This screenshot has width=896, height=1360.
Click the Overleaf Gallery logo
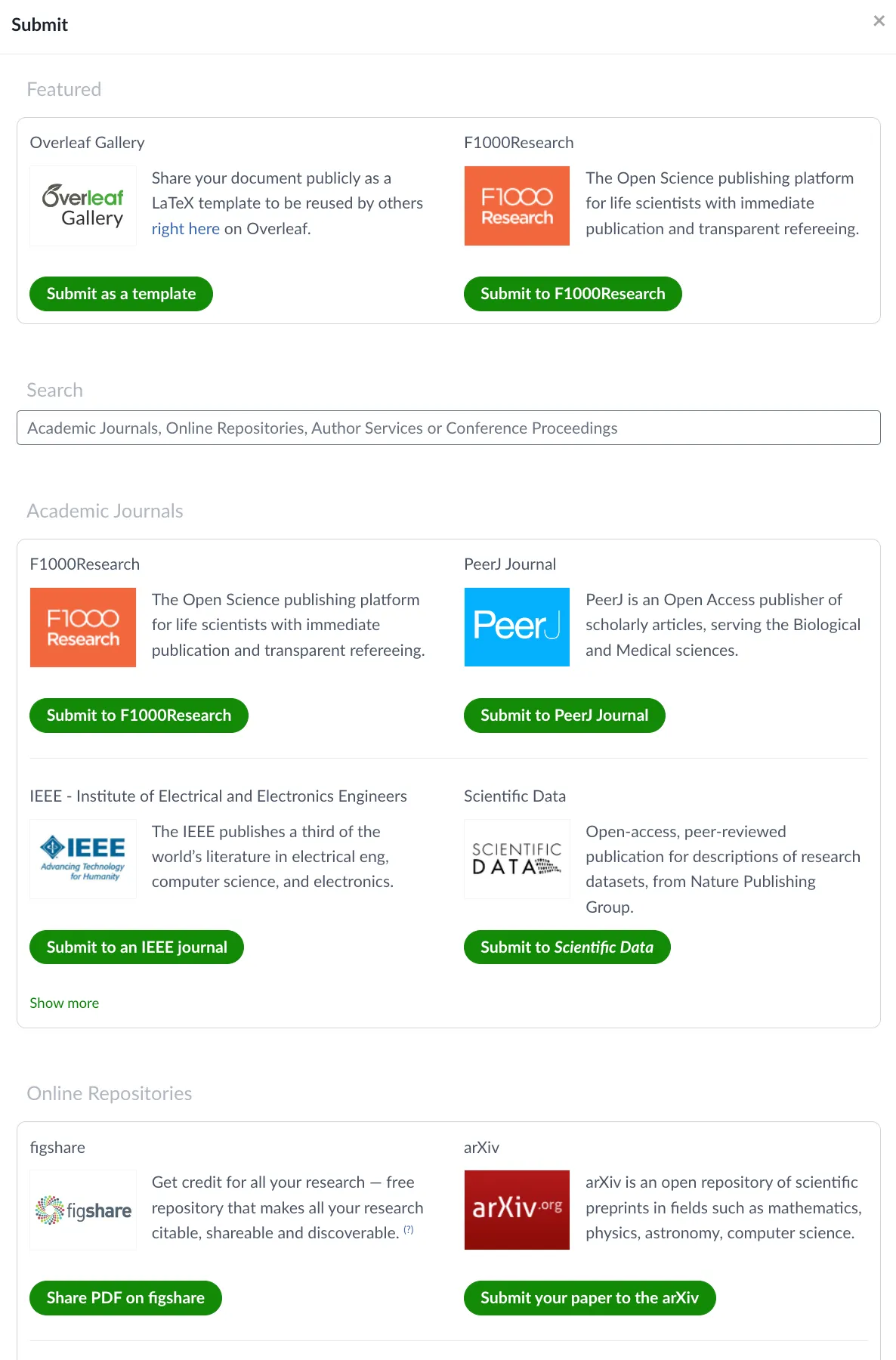[83, 206]
